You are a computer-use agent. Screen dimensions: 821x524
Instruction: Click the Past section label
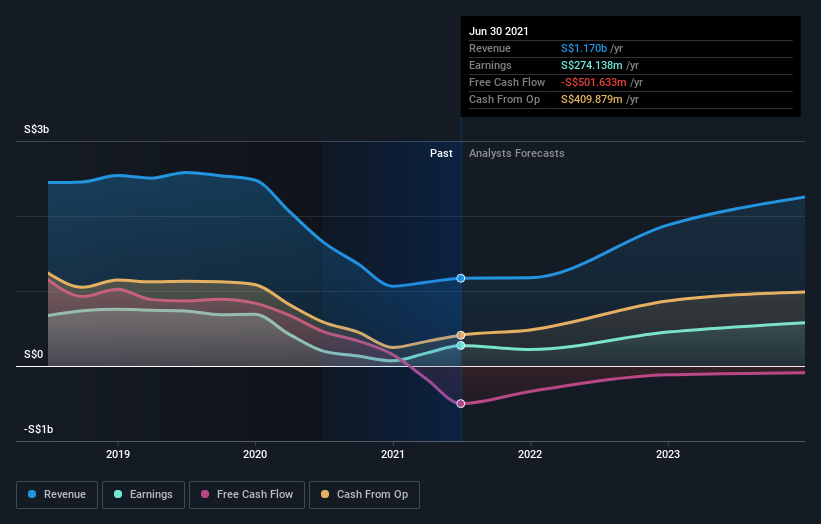[441, 153]
